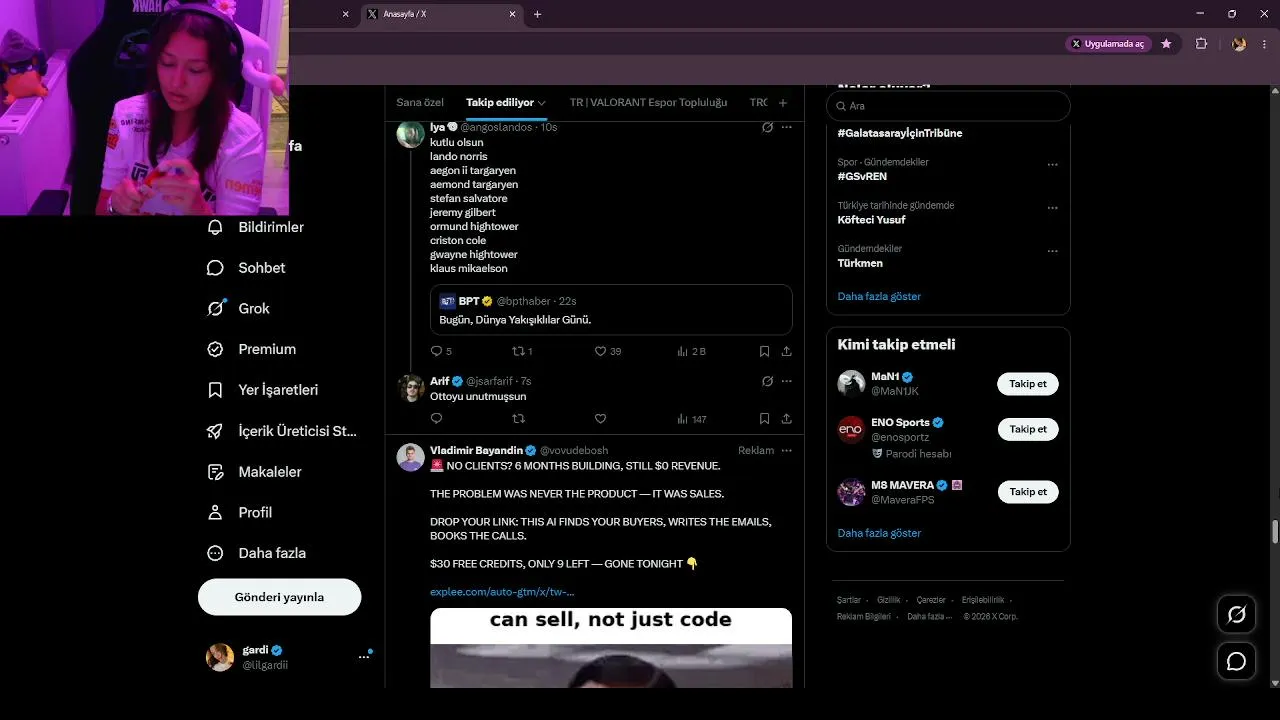This screenshot has width=1280, height=720.
Task: Add a new timeline tab with plus
Action: pyautogui.click(x=783, y=103)
